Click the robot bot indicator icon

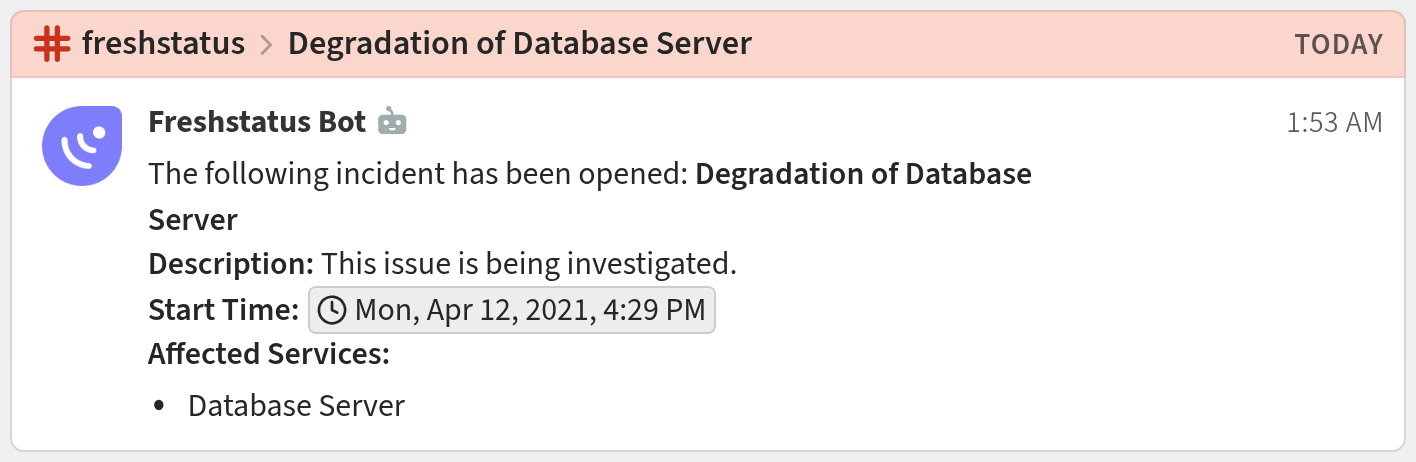[x=392, y=123]
